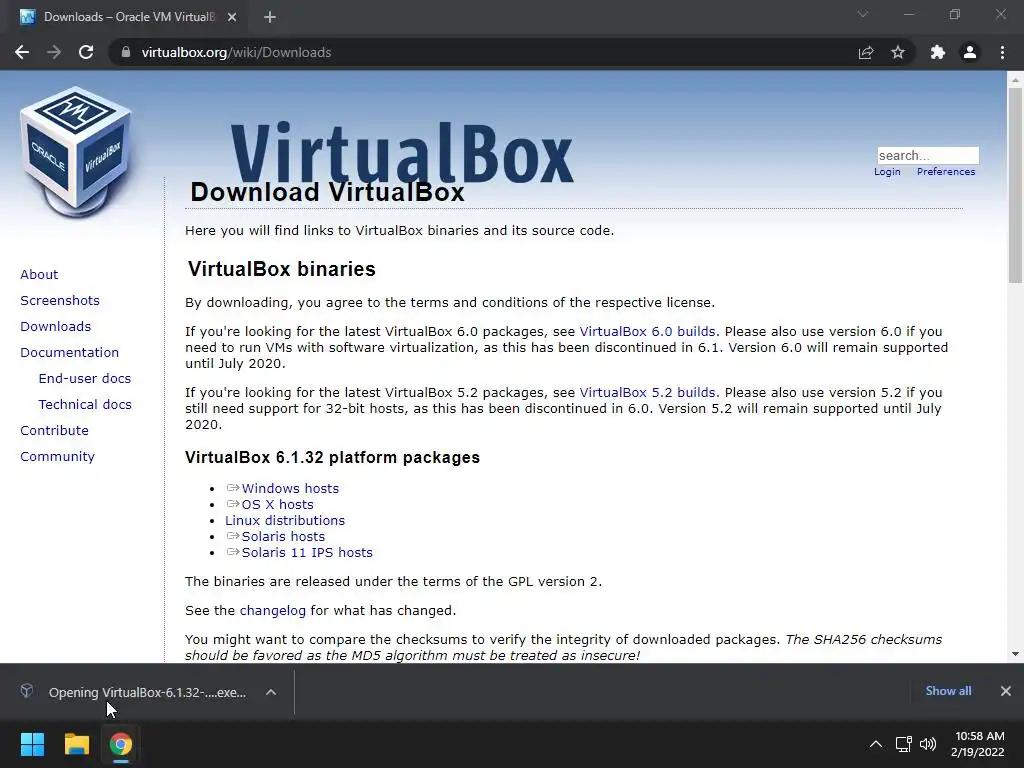This screenshot has height=768, width=1024.
Task: Click the volume speaker tray icon
Action: (x=927, y=744)
